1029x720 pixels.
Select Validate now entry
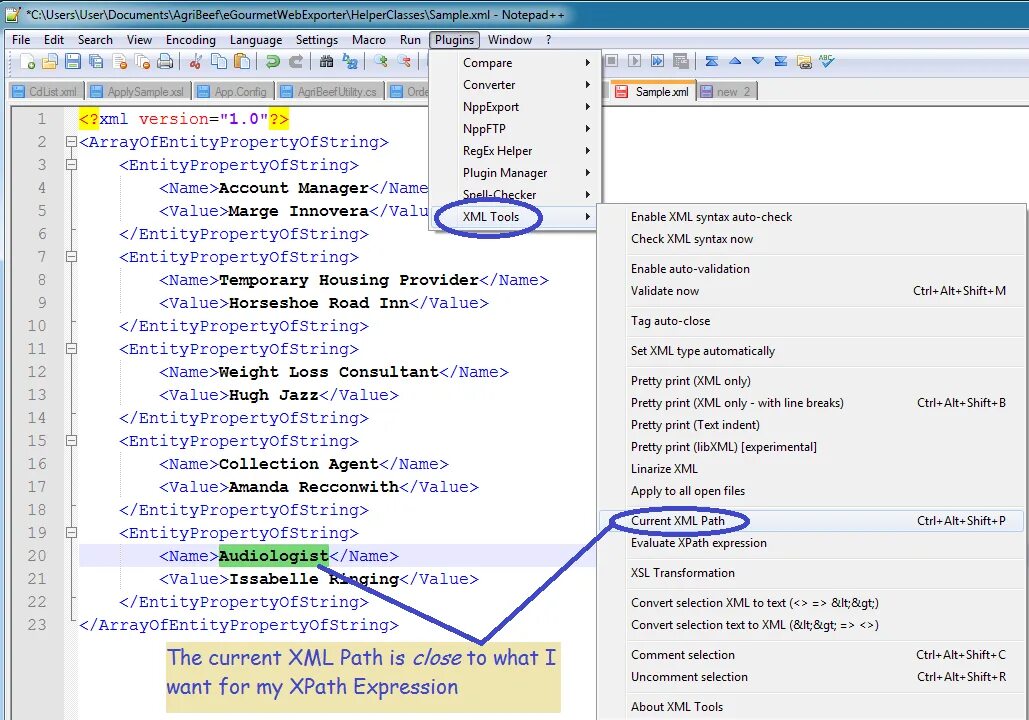point(811,291)
